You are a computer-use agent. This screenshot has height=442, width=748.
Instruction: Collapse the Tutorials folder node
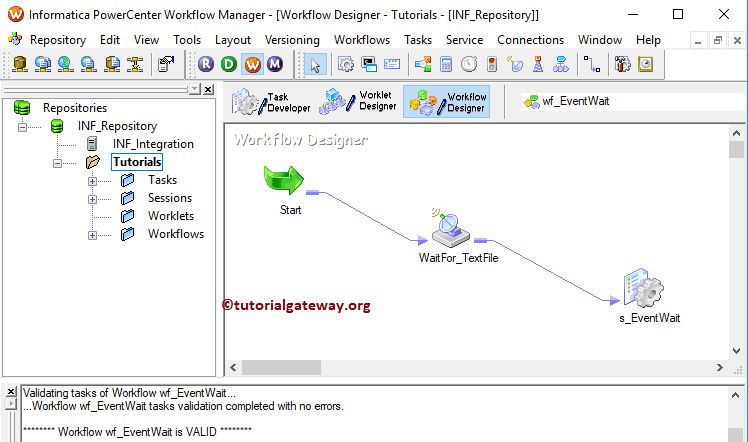[x=57, y=163]
